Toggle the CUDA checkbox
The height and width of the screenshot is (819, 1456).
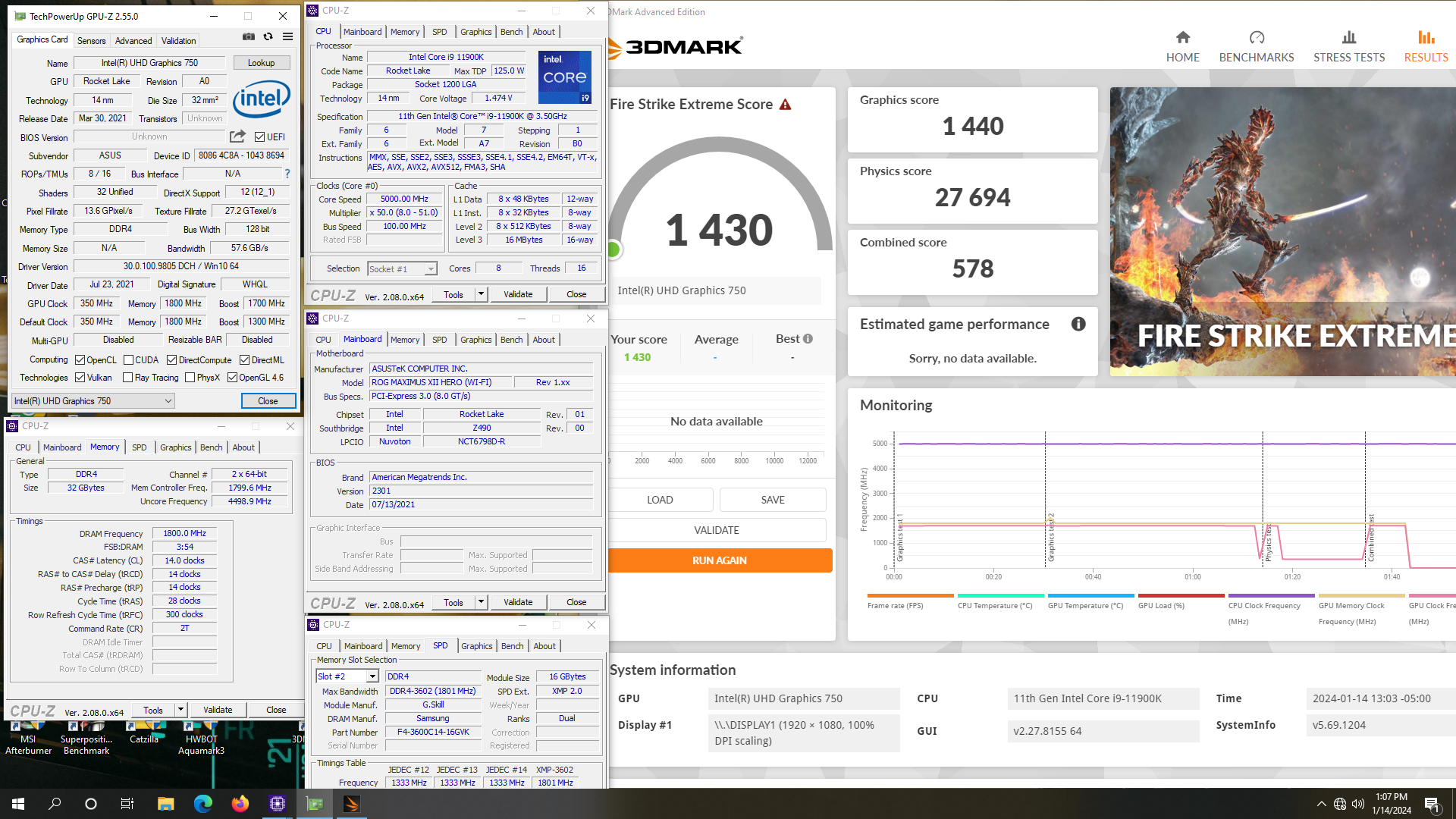(128, 359)
